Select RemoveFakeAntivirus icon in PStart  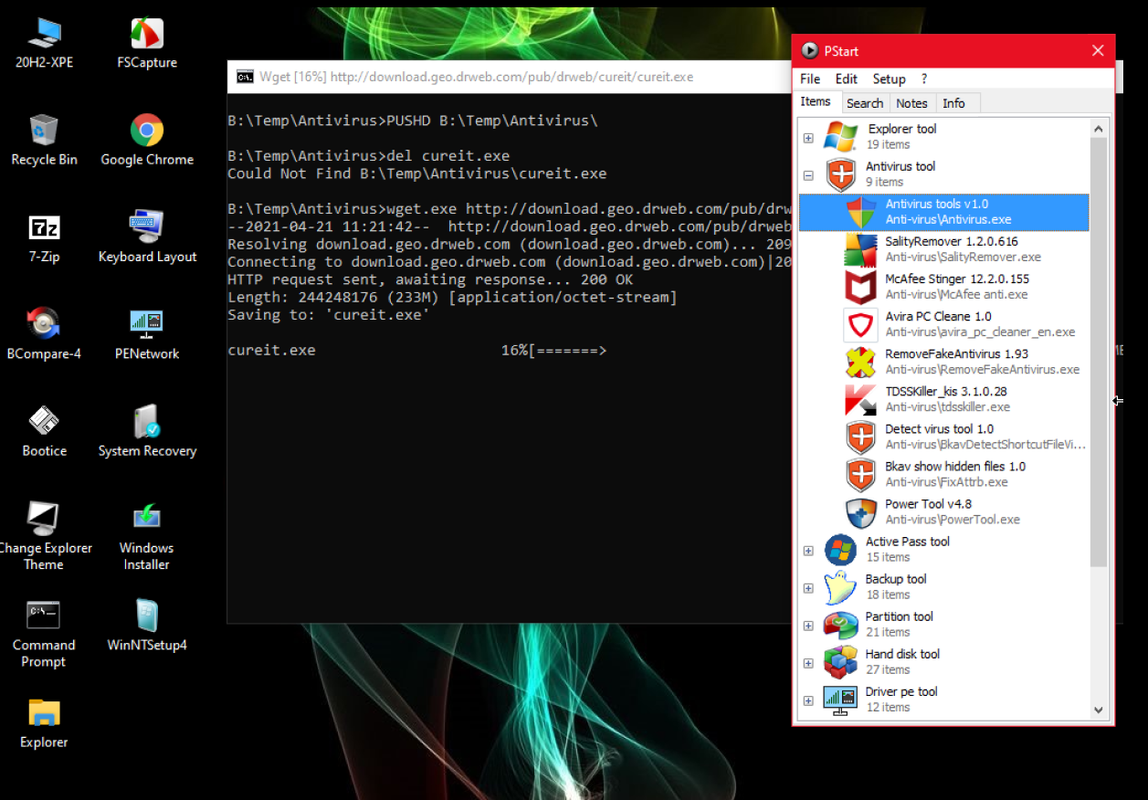tap(860, 362)
